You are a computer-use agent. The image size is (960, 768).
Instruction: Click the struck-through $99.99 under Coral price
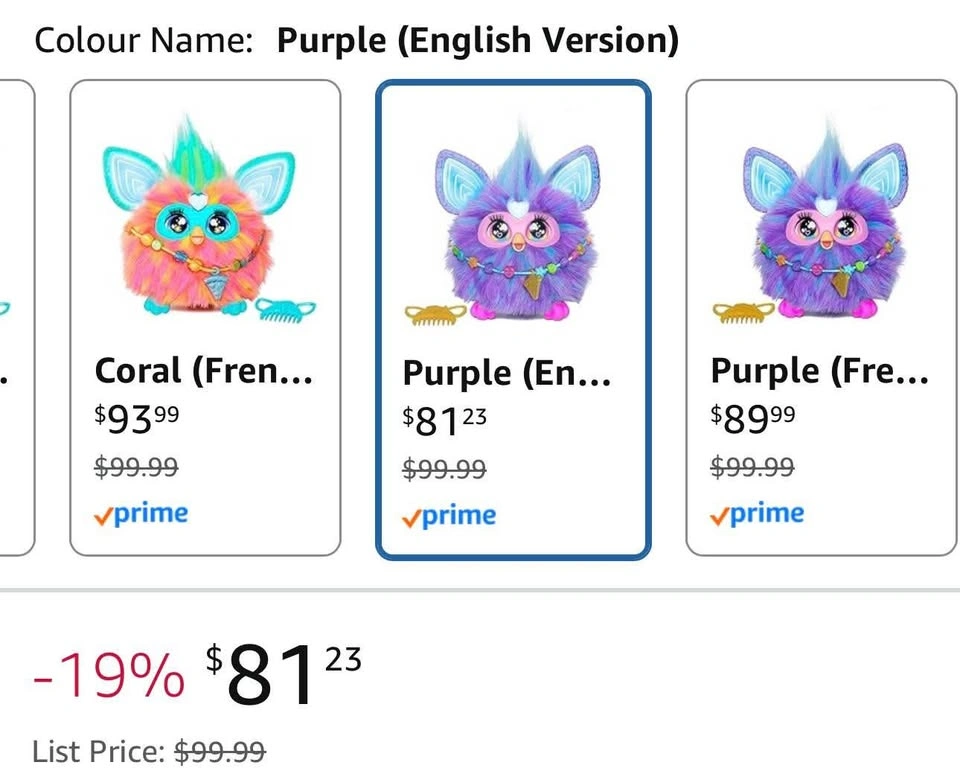[x=137, y=466]
